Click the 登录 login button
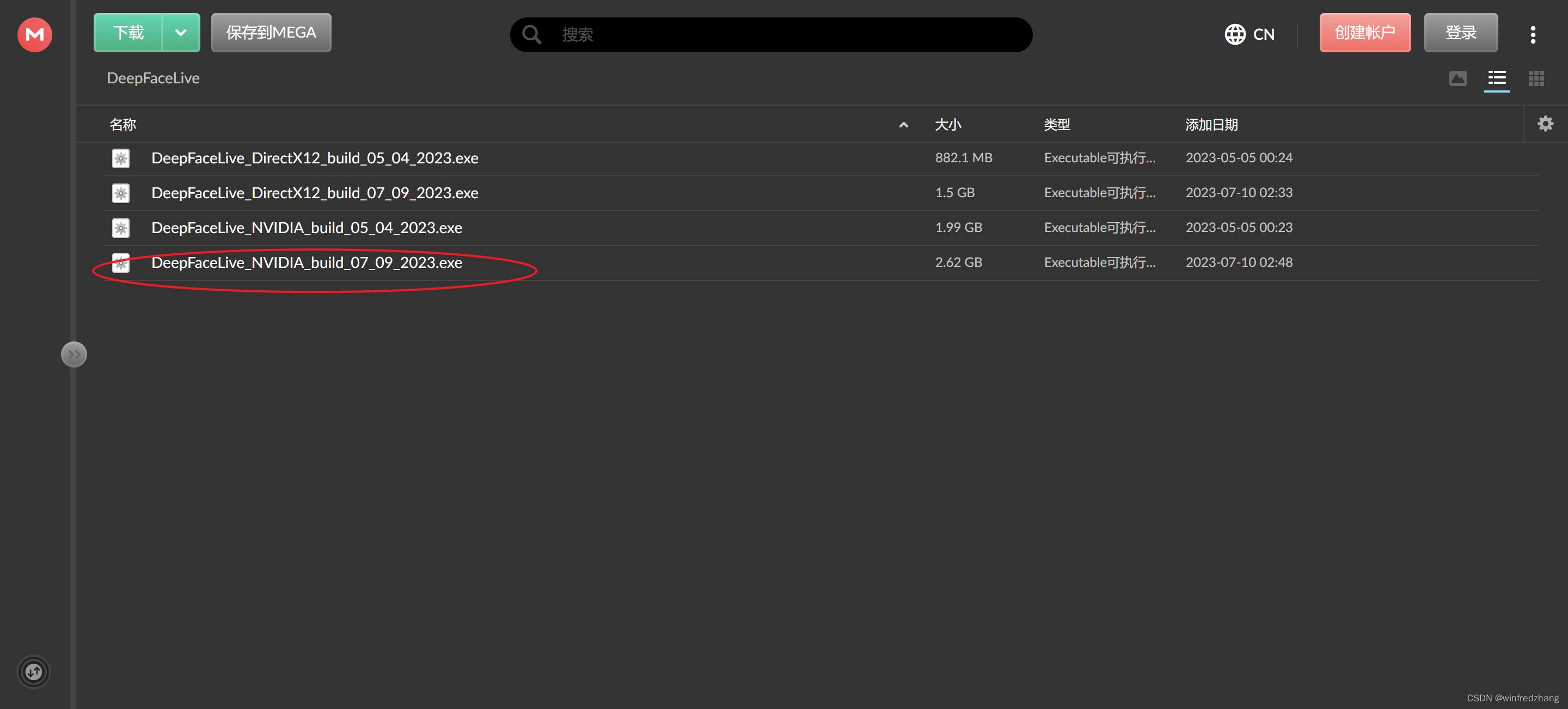 pyautogui.click(x=1460, y=33)
